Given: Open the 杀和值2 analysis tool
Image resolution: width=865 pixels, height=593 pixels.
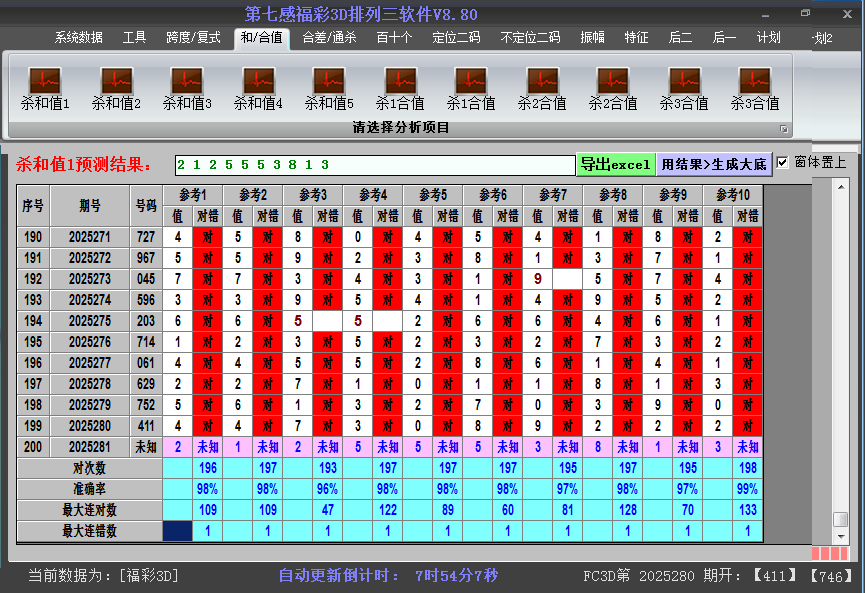Looking at the screenshot, I should (115, 85).
